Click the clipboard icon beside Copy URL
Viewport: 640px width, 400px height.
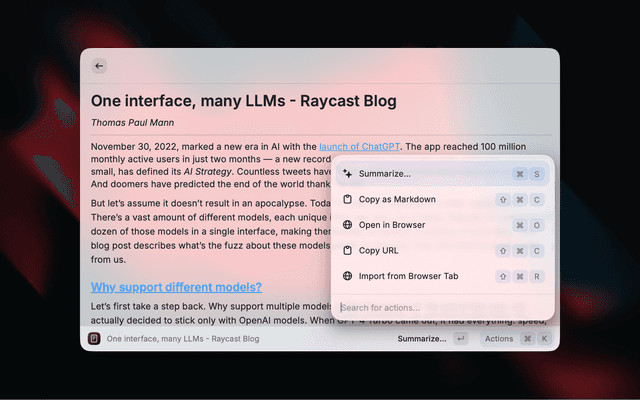click(x=347, y=250)
